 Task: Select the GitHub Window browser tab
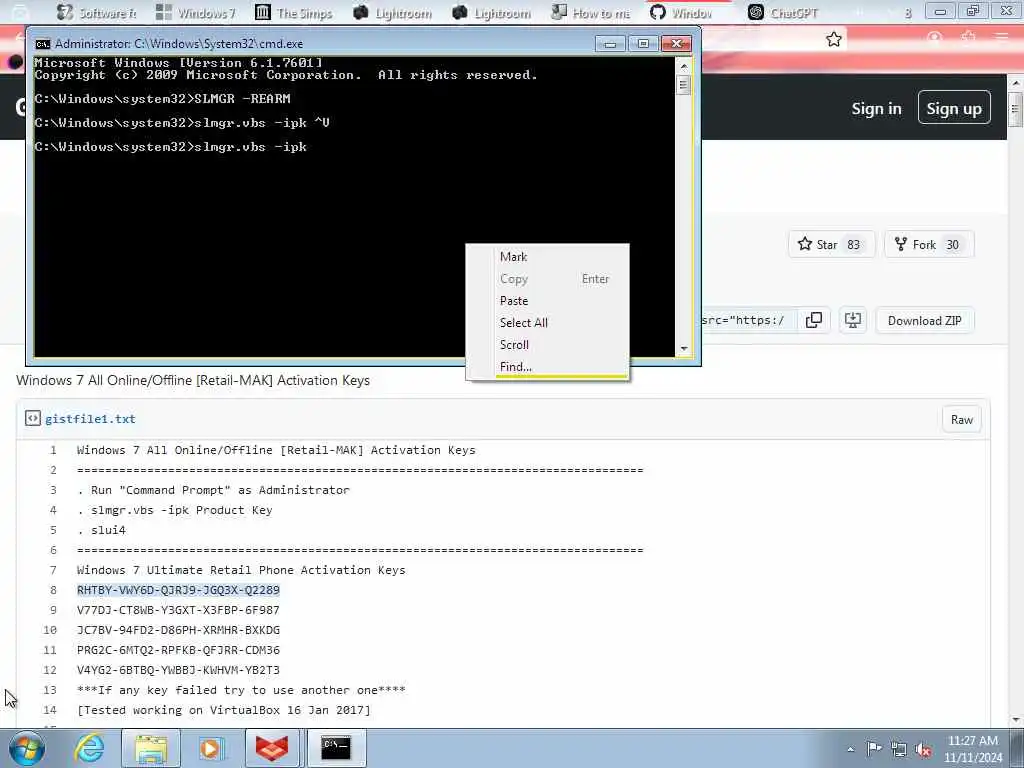click(681, 12)
